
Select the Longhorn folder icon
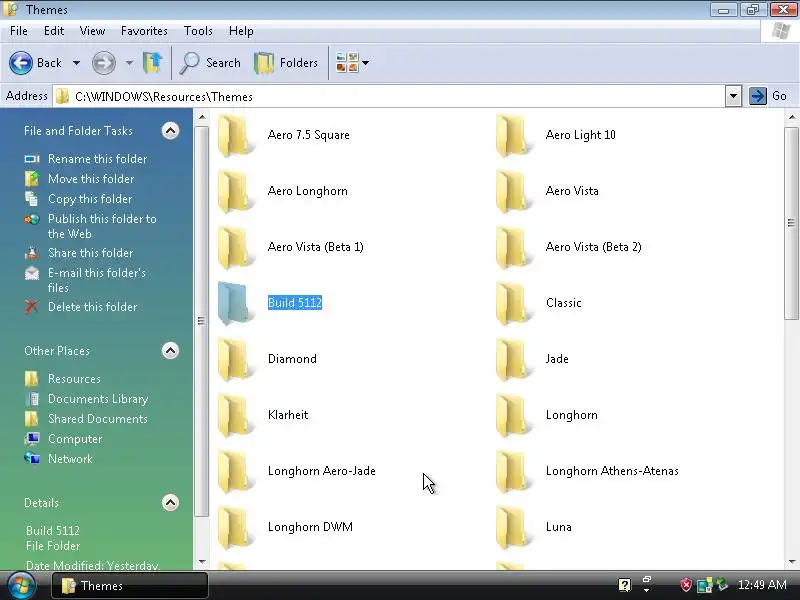pos(513,415)
